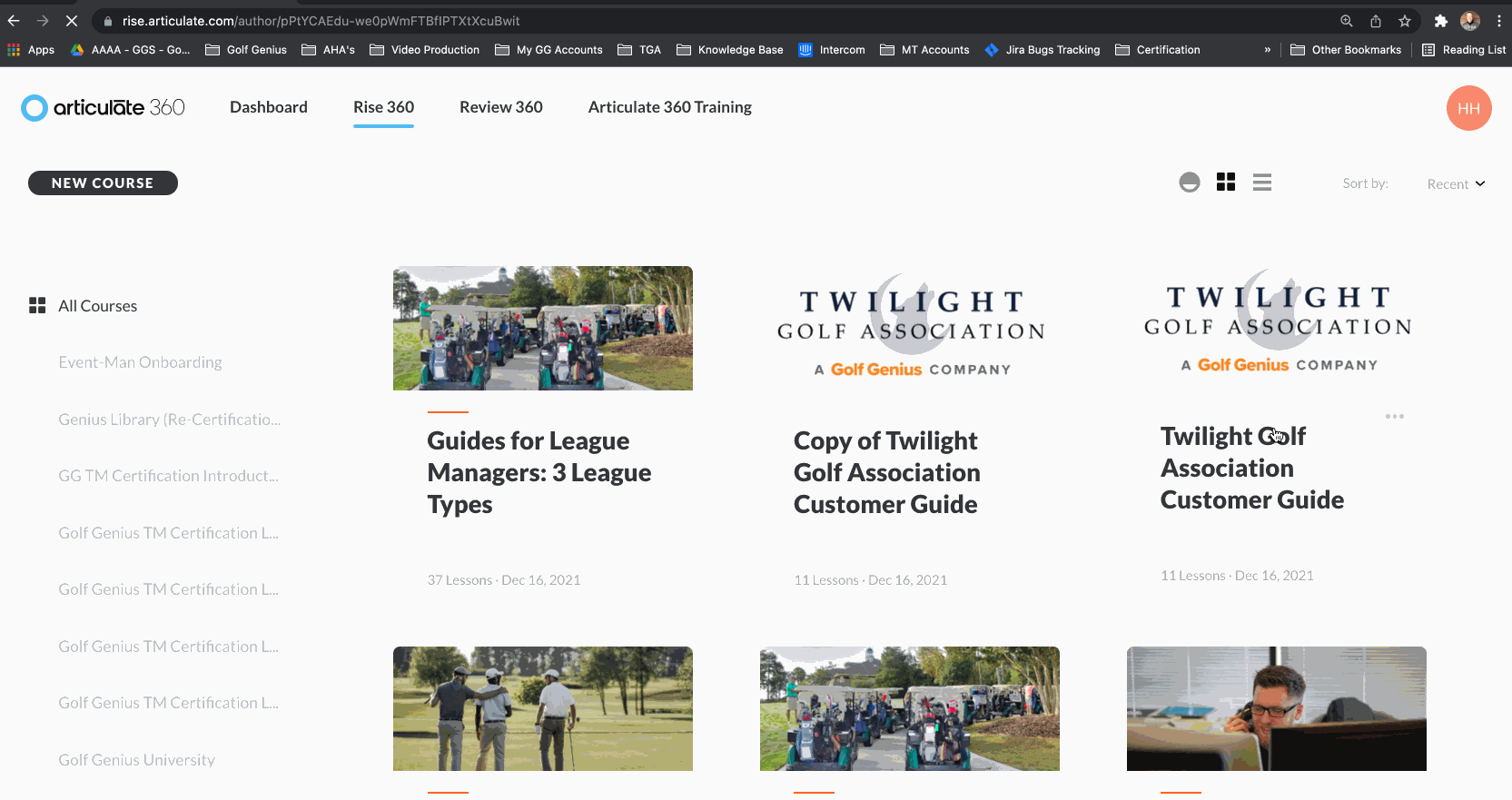Open Genius Library (Re-Certification) folder
Viewport: 1512px width, 800px height.
click(x=169, y=420)
